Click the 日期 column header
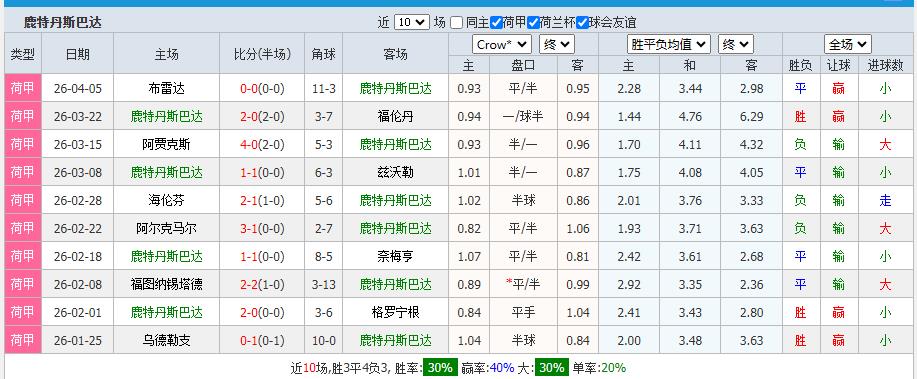 (78, 54)
